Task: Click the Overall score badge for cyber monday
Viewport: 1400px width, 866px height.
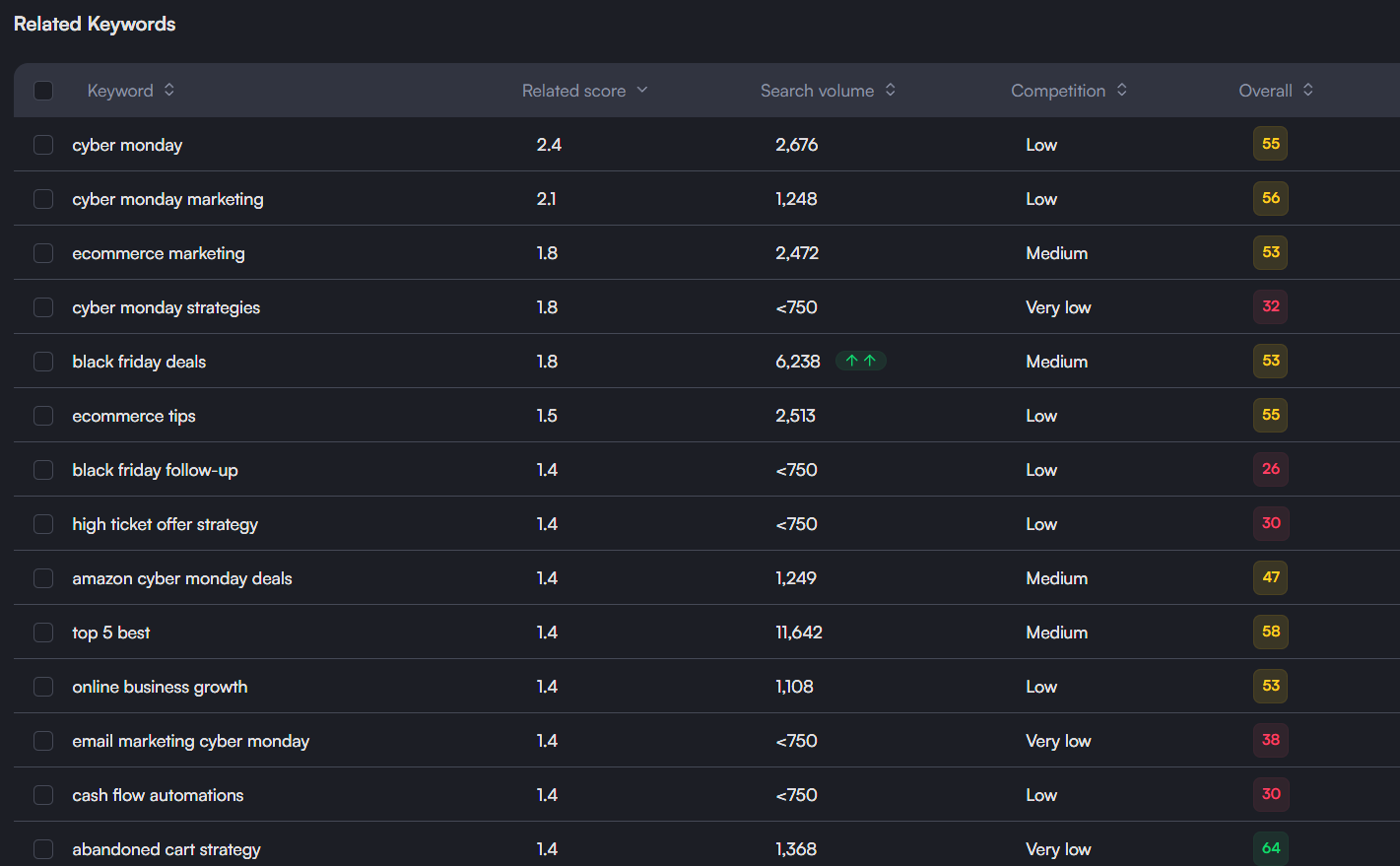Action: click(x=1270, y=144)
